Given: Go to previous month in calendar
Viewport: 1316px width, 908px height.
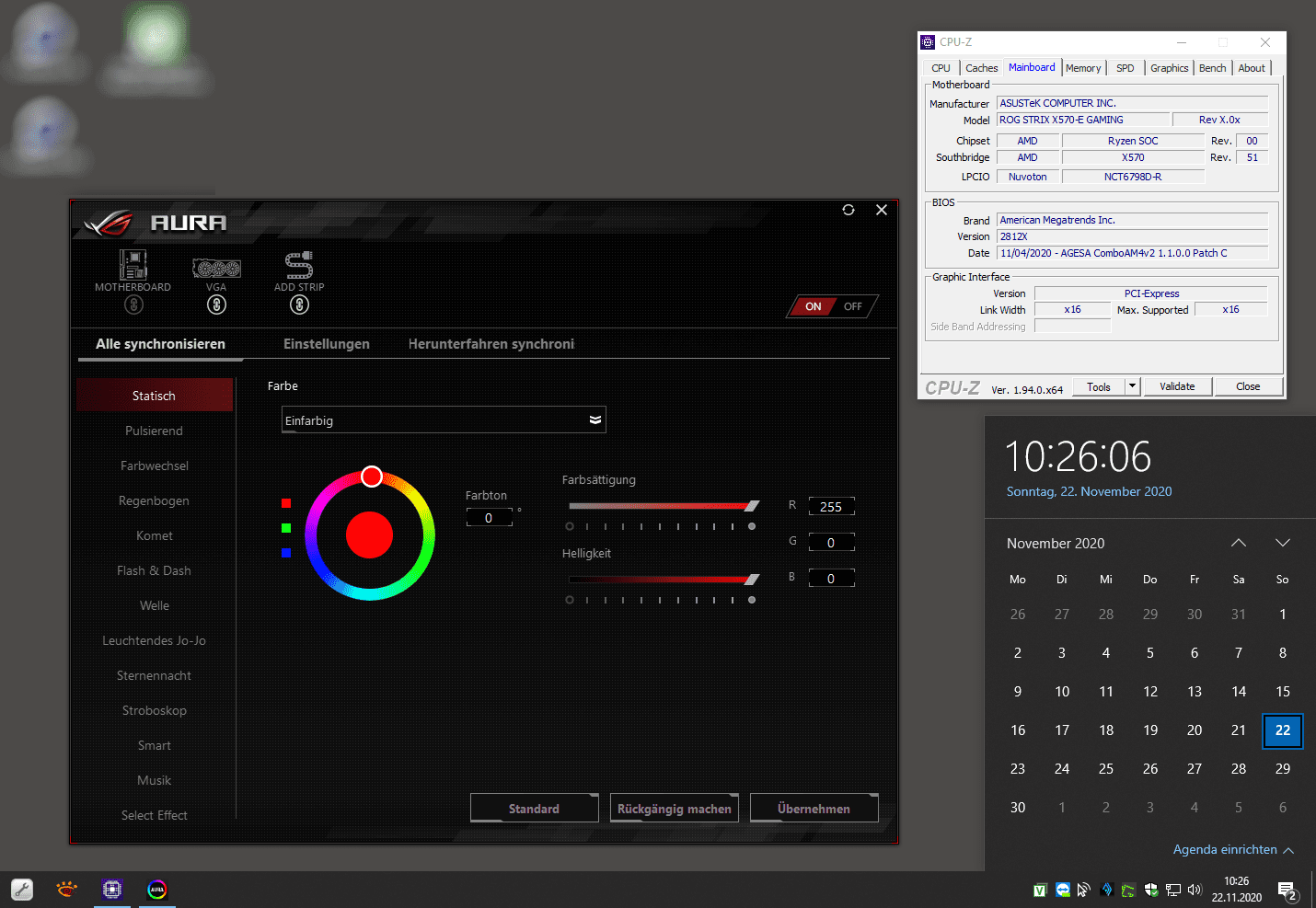Looking at the screenshot, I should [x=1239, y=543].
